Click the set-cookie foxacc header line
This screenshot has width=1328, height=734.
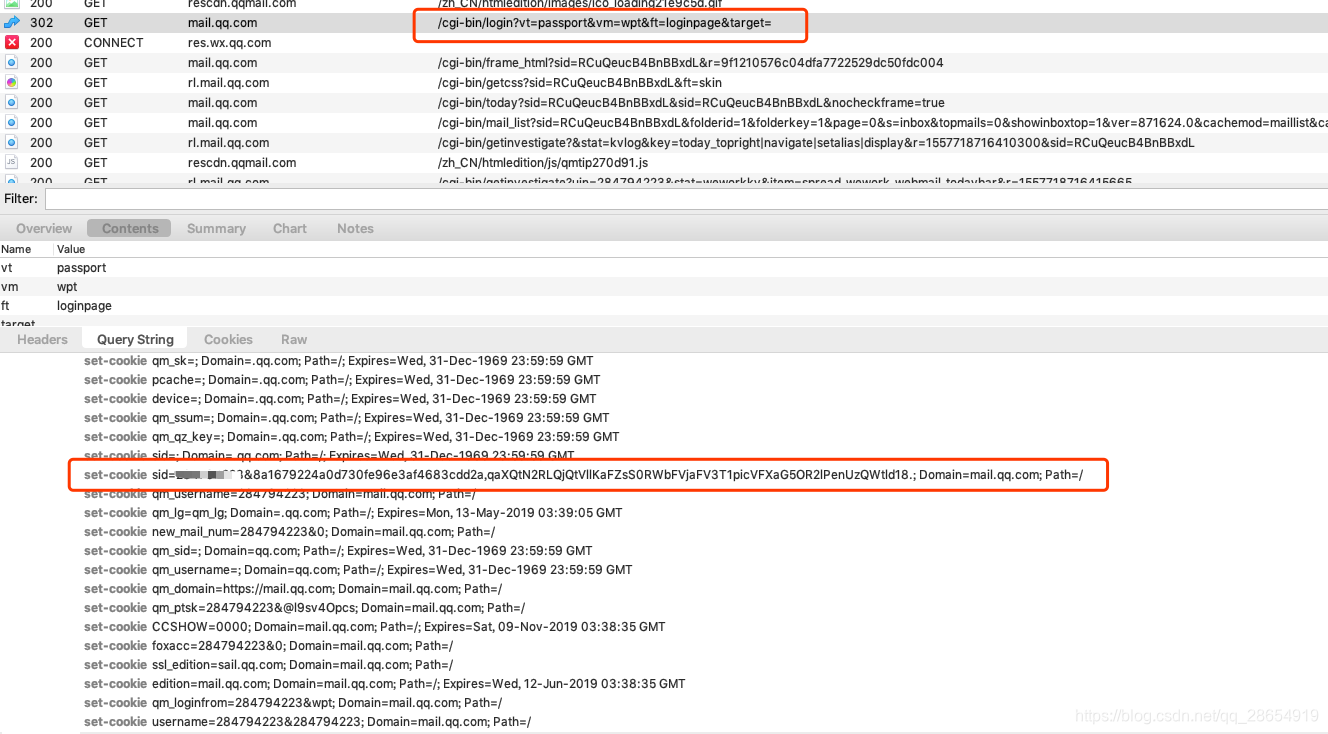pyautogui.click(x=268, y=646)
